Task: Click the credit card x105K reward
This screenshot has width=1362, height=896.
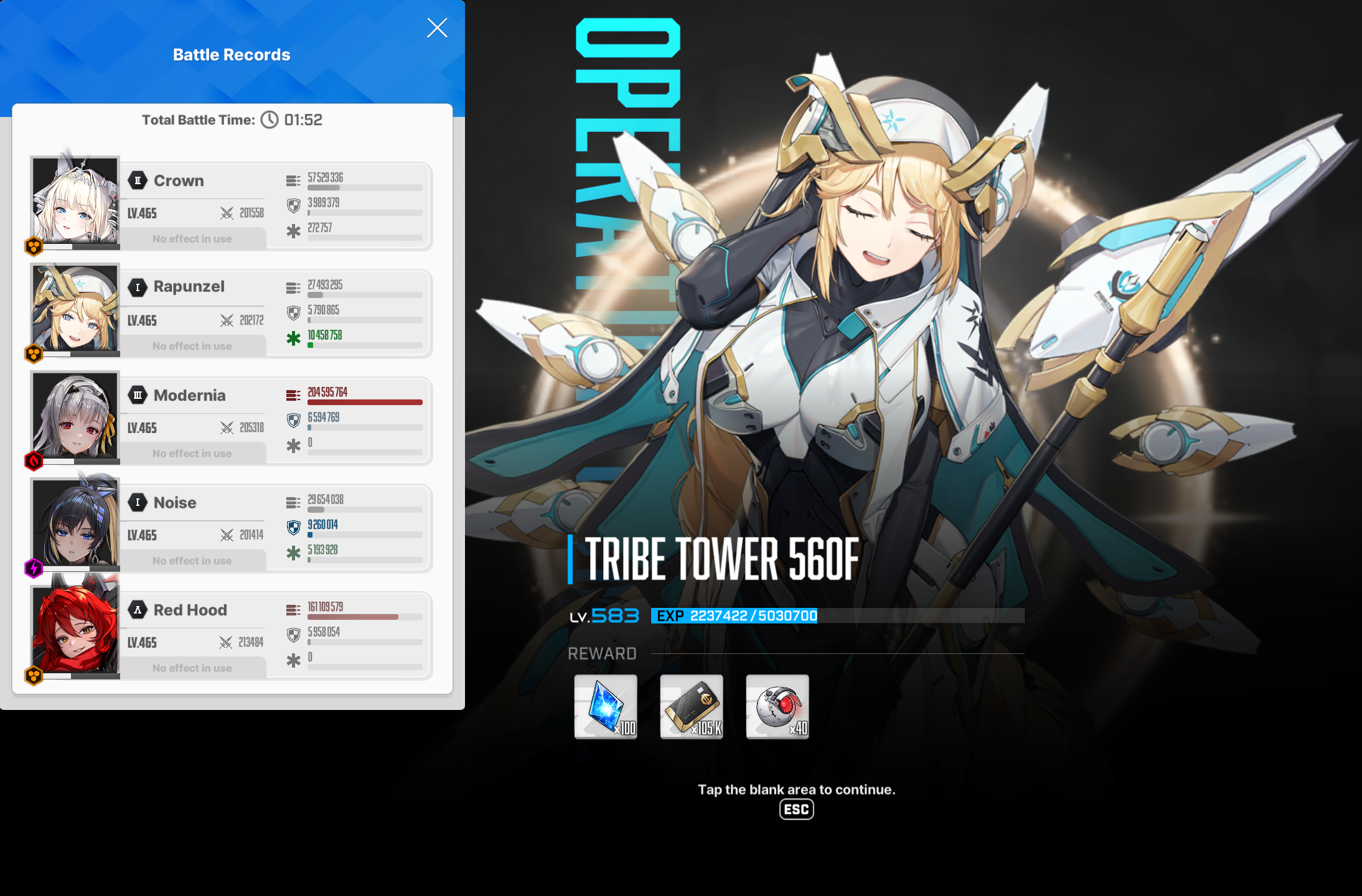Action: pos(692,707)
